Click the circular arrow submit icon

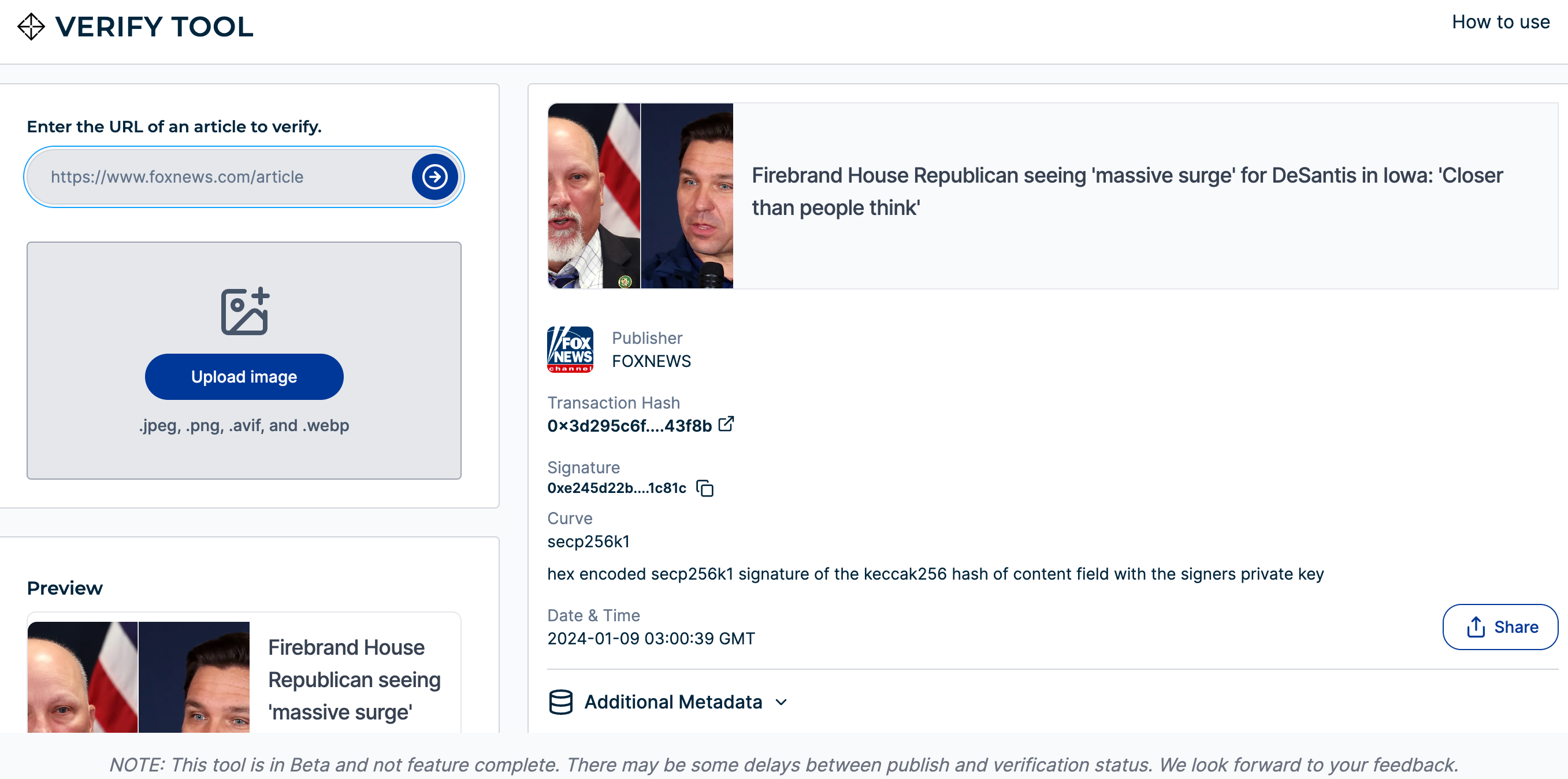tap(434, 176)
